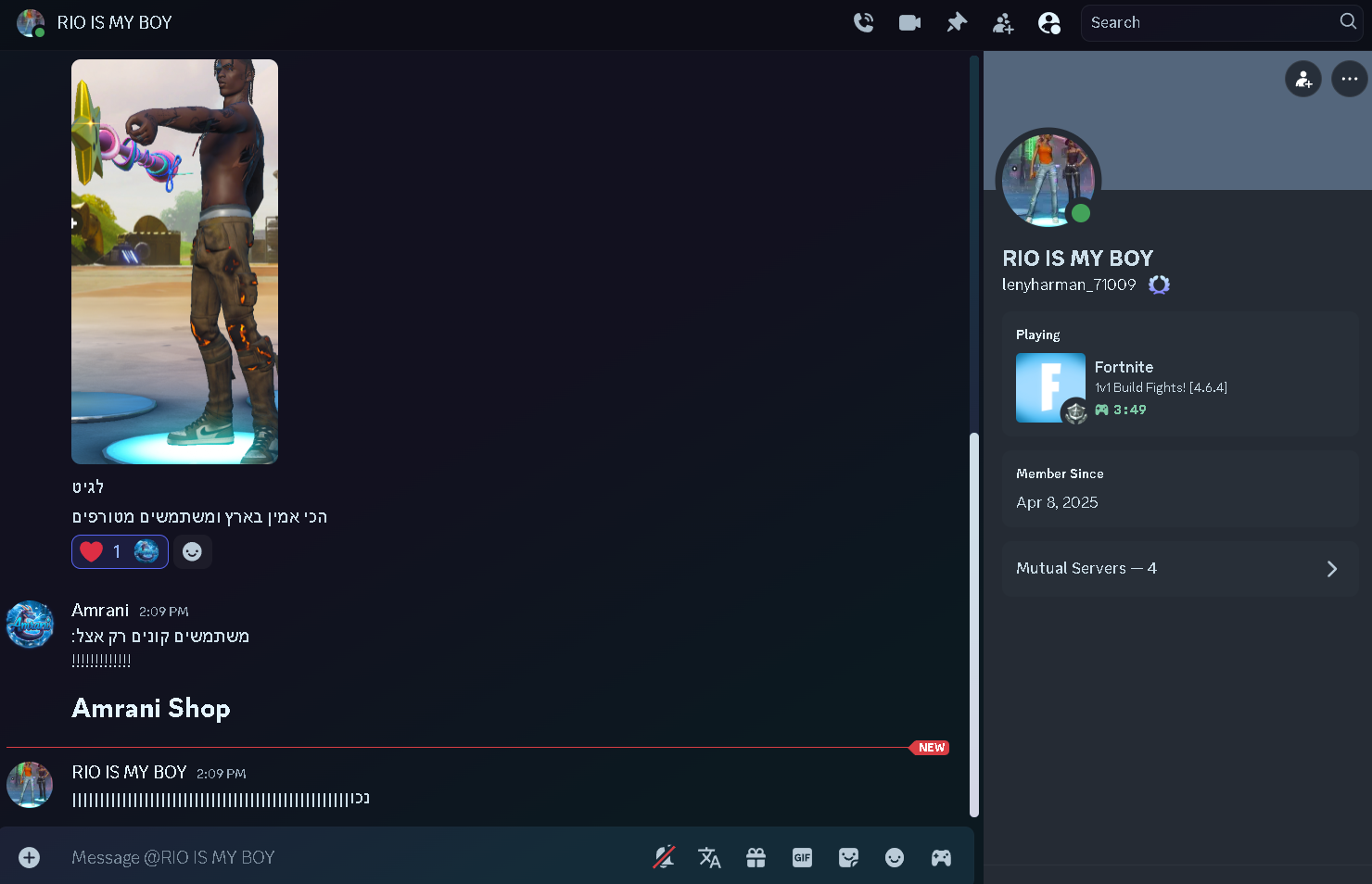
Task: Click the Search field
Action: coord(1221,22)
